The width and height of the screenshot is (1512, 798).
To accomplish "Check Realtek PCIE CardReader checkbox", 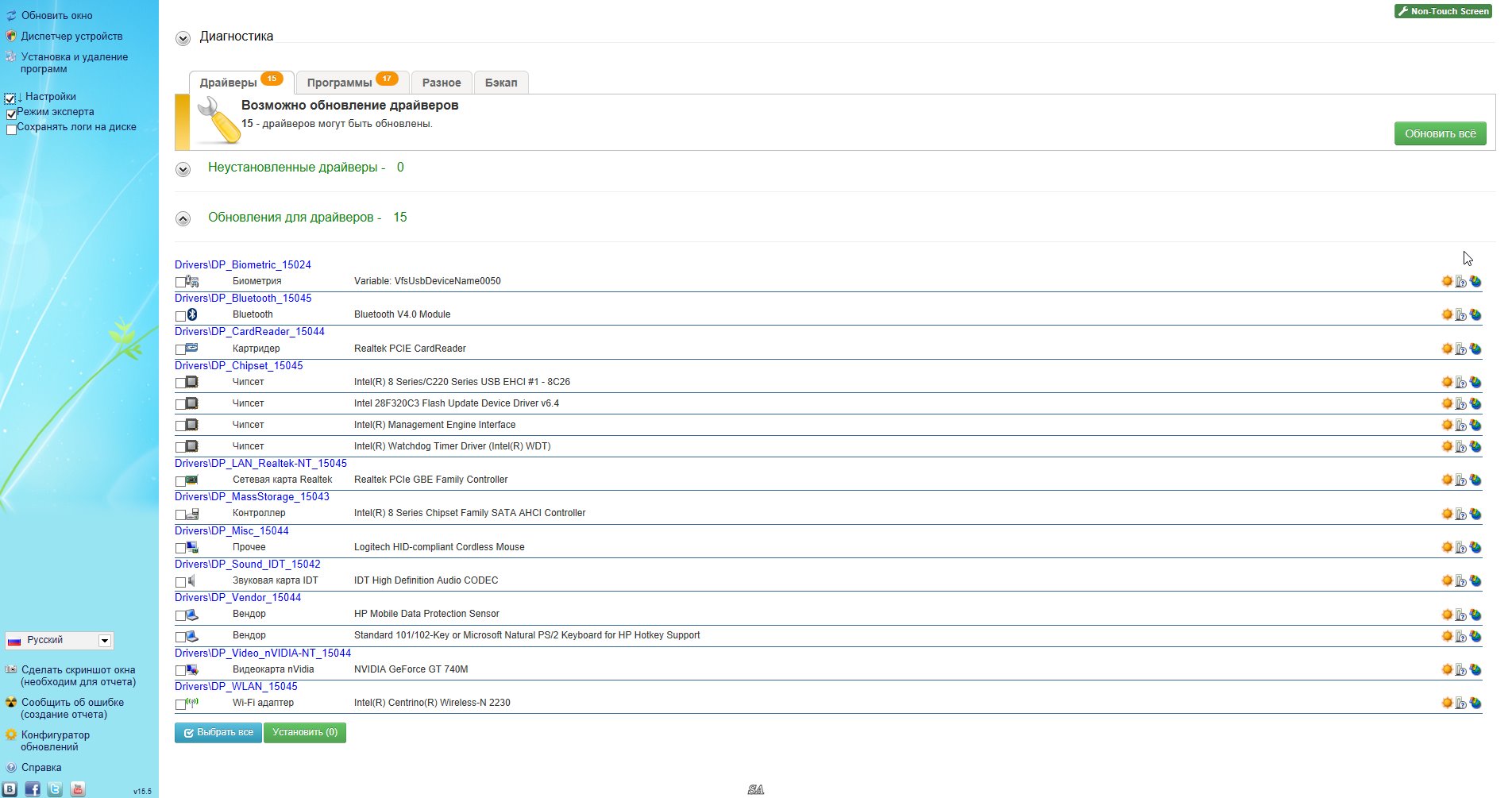I will point(180,350).
